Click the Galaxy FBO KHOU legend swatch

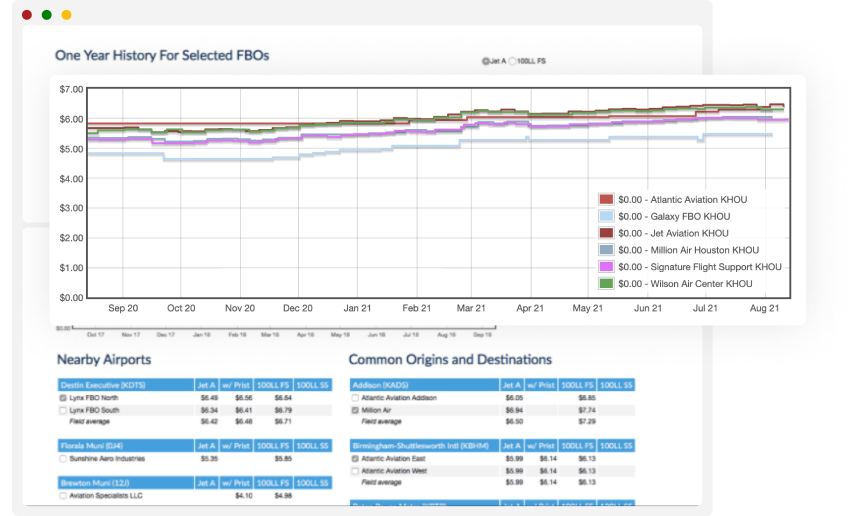[x=606, y=217]
